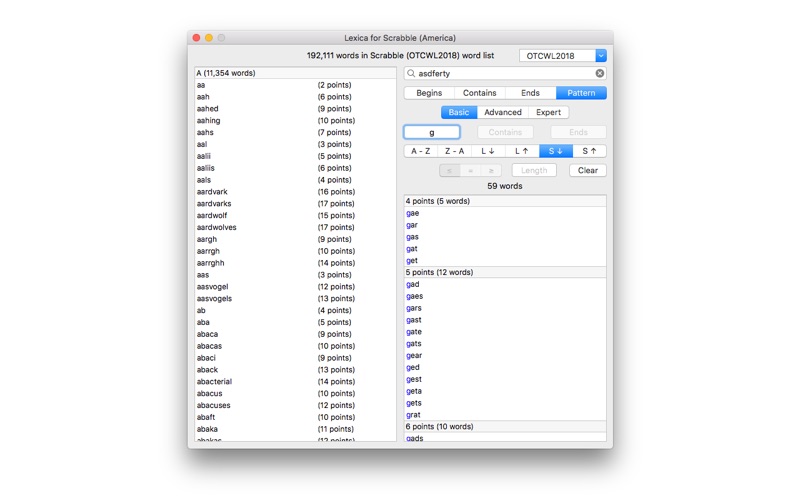Screen dimensions: 800x500
Task: Choose the Expert pattern level
Action: coord(548,112)
